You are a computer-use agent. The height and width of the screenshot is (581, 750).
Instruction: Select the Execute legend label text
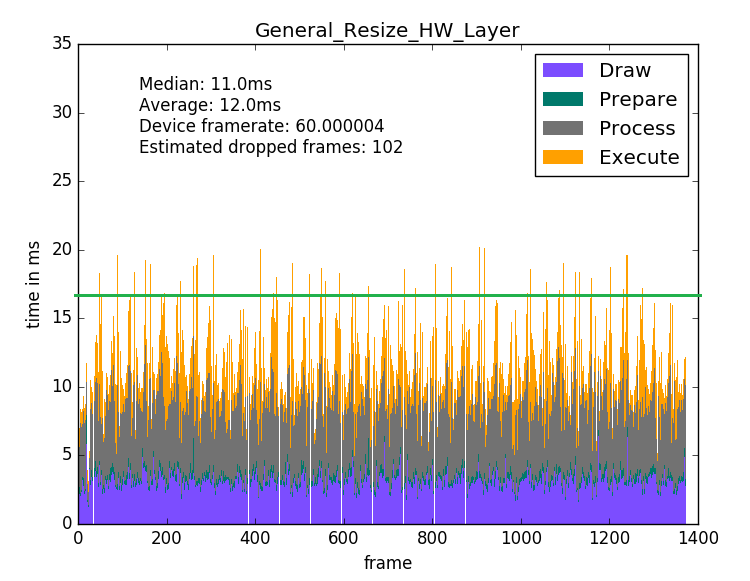tap(639, 158)
